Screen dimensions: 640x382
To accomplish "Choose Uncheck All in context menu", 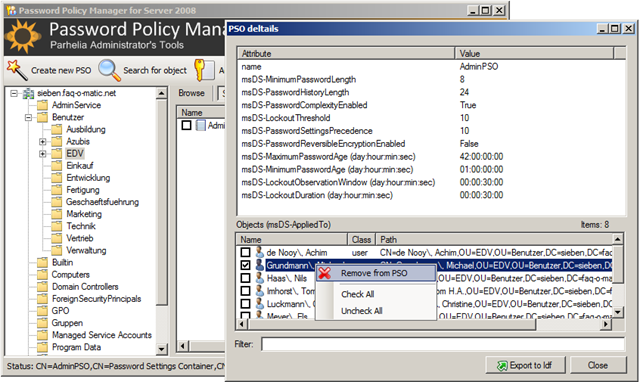I will [x=362, y=311].
